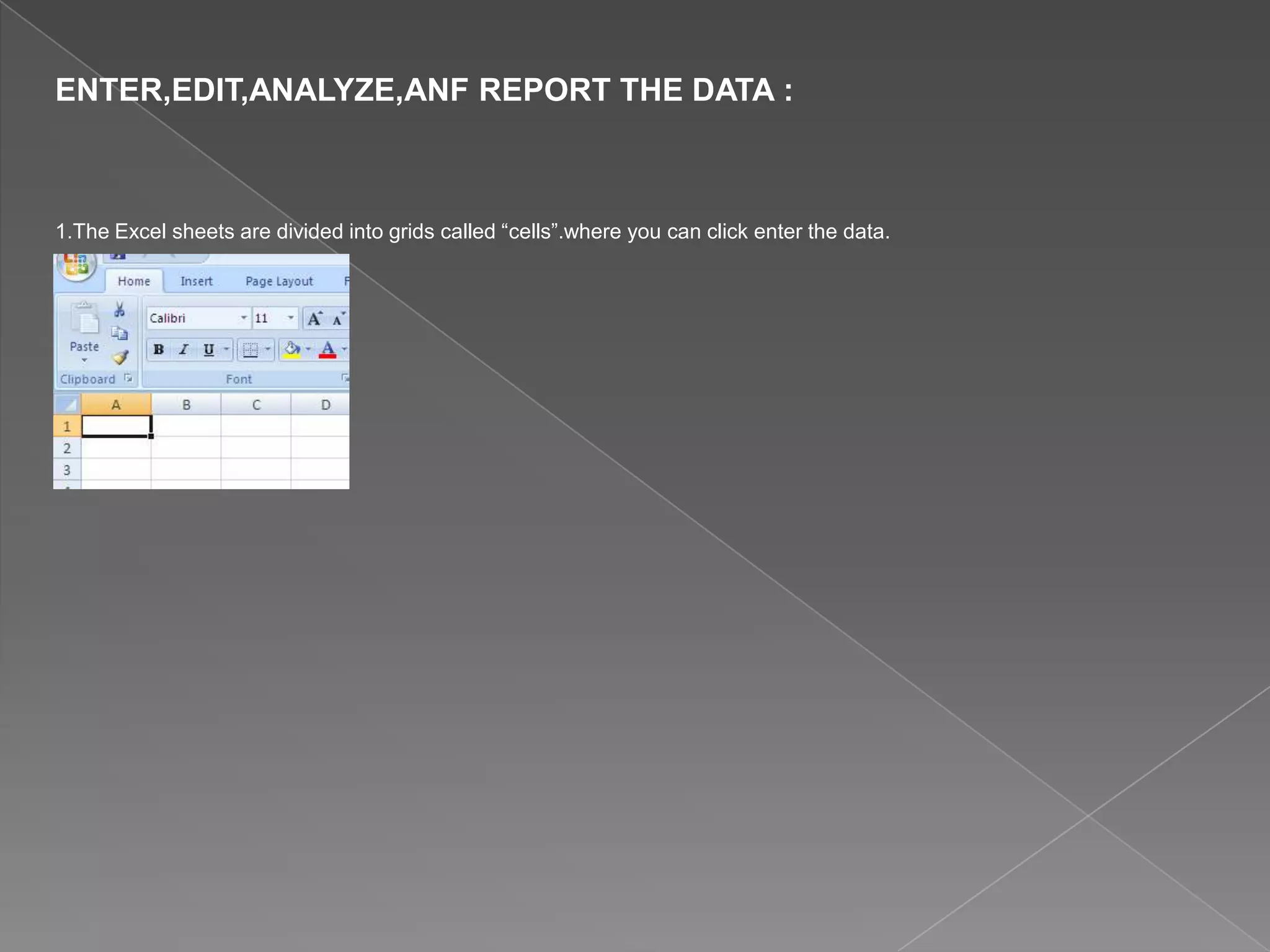Open the font size 11 dropdown
Image resolution: width=1270 pixels, height=952 pixels.
point(290,318)
